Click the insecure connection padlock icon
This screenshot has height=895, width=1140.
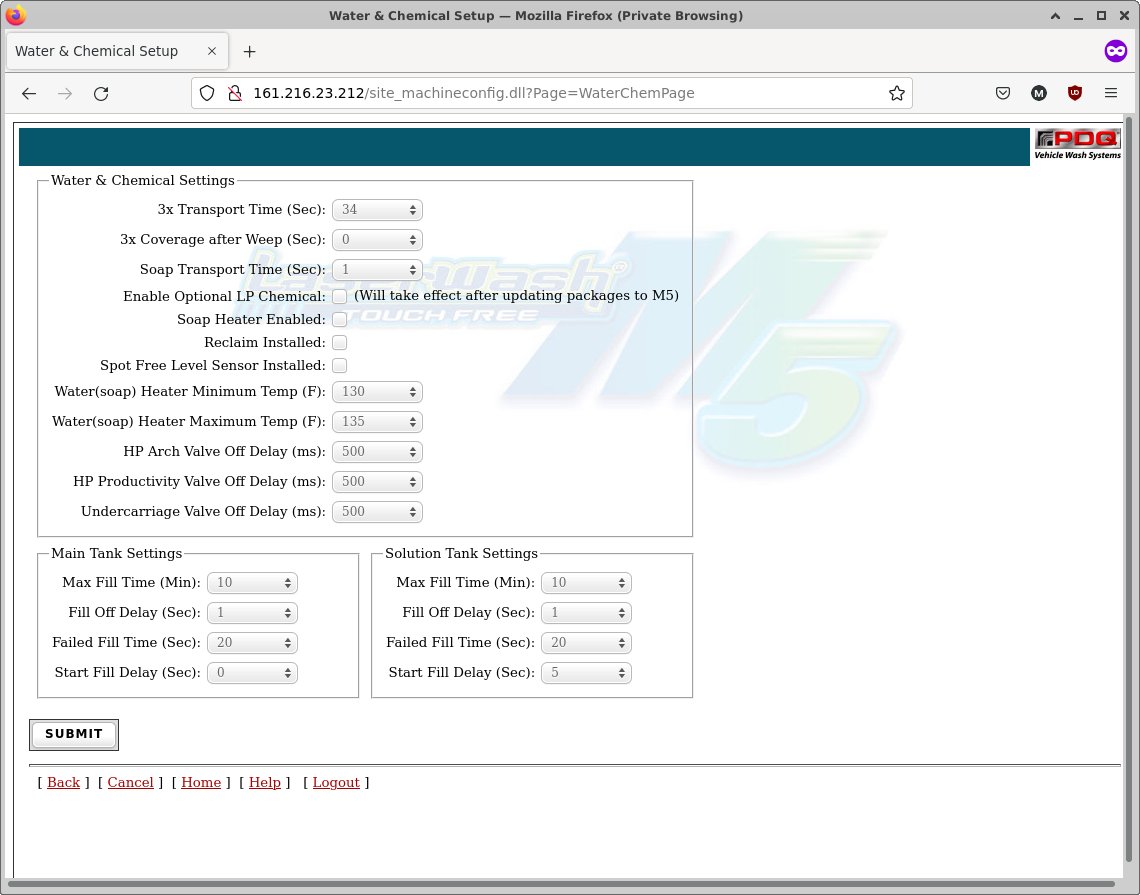(x=234, y=93)
